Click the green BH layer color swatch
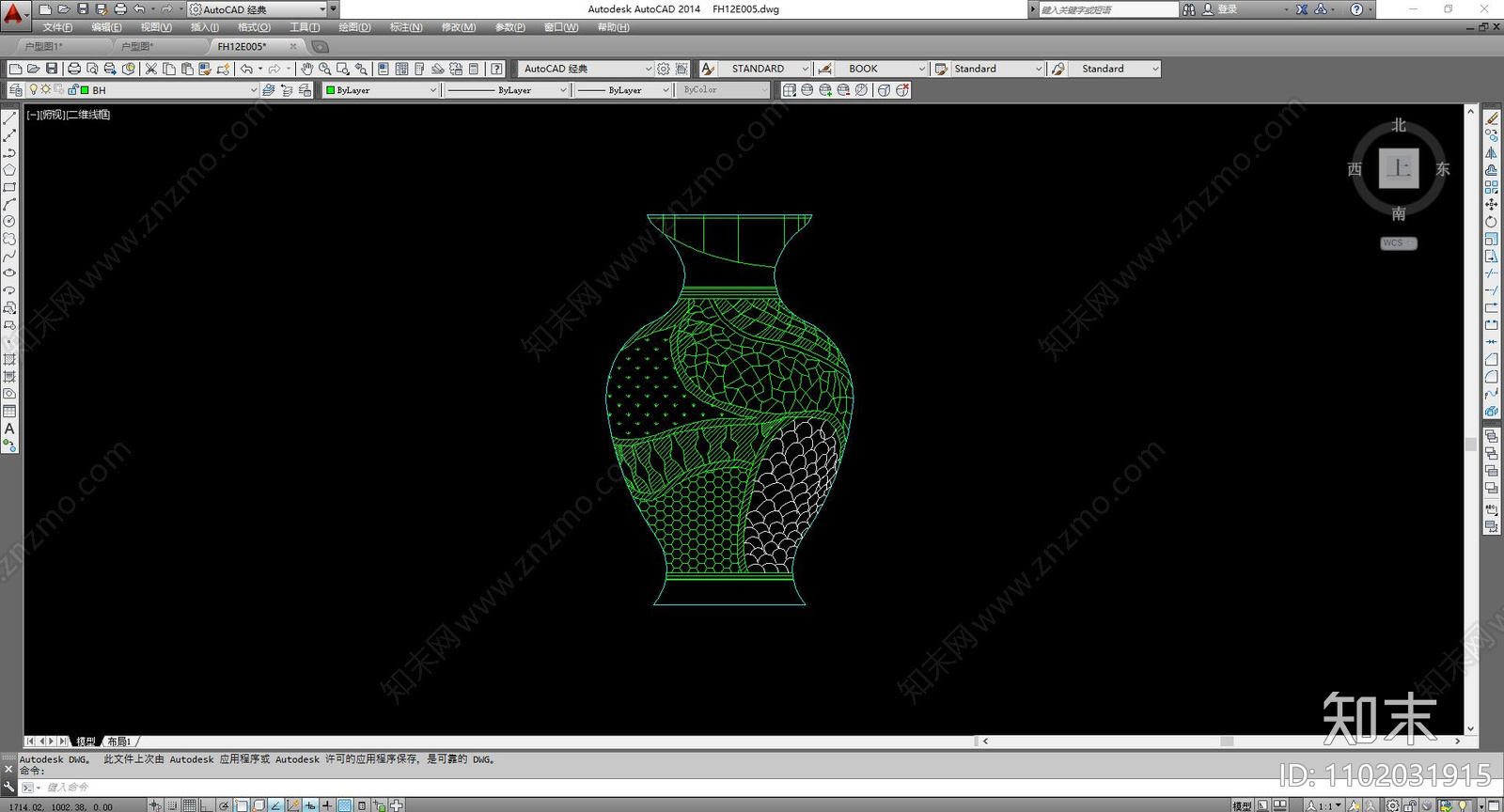The height and width of the screenshot is (812, 1504). click(x=85, y=90)
